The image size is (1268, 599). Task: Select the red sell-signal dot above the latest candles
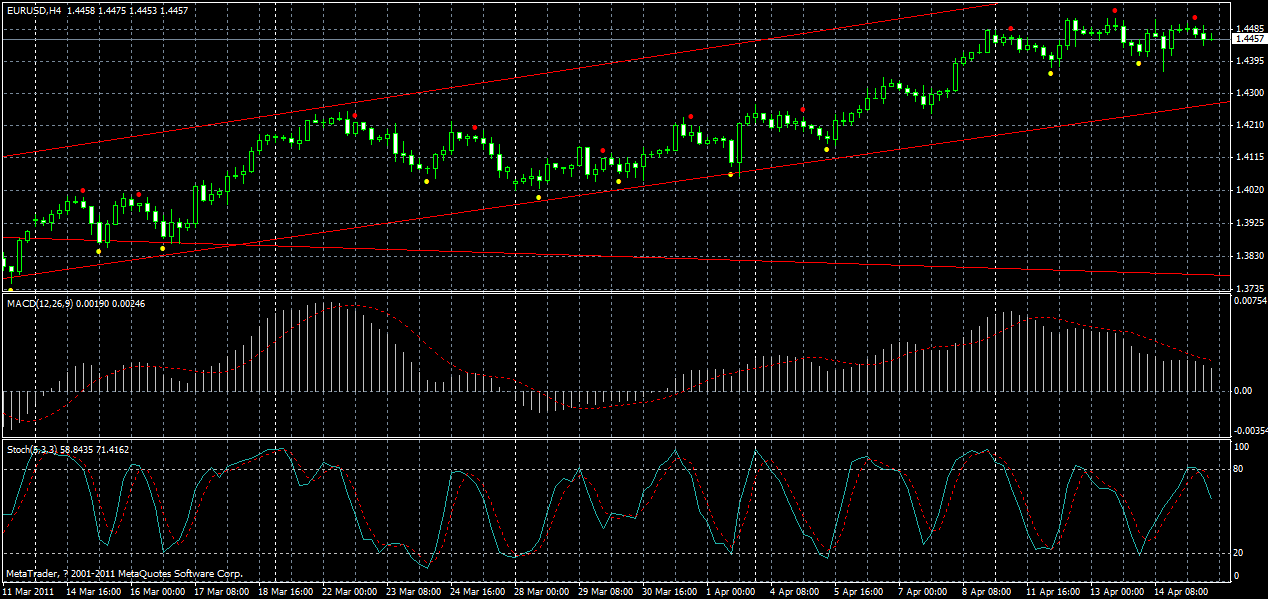point(1195,17)
